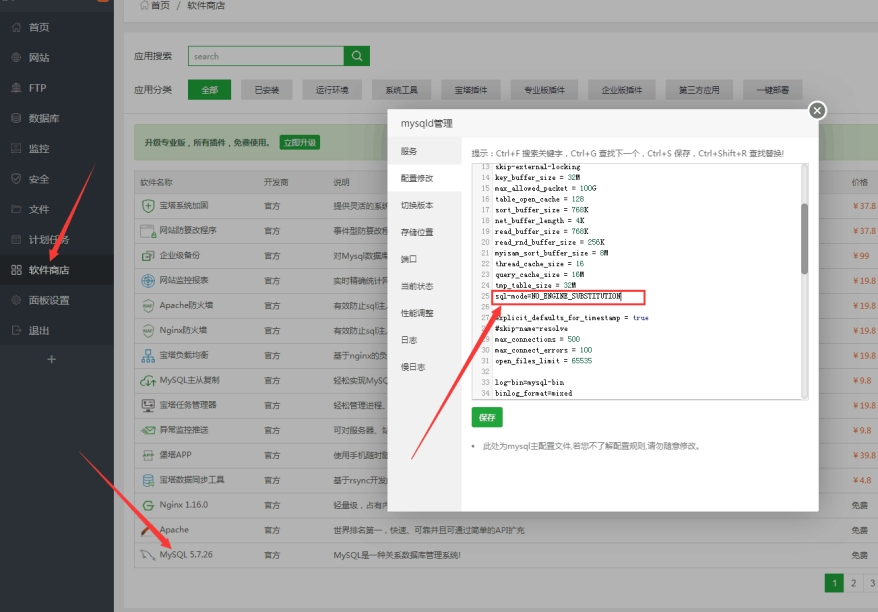Filter apps by 运行环境 category
This screenshot has width=878, height=612.
pyautogui.click(x=332, y=90)
